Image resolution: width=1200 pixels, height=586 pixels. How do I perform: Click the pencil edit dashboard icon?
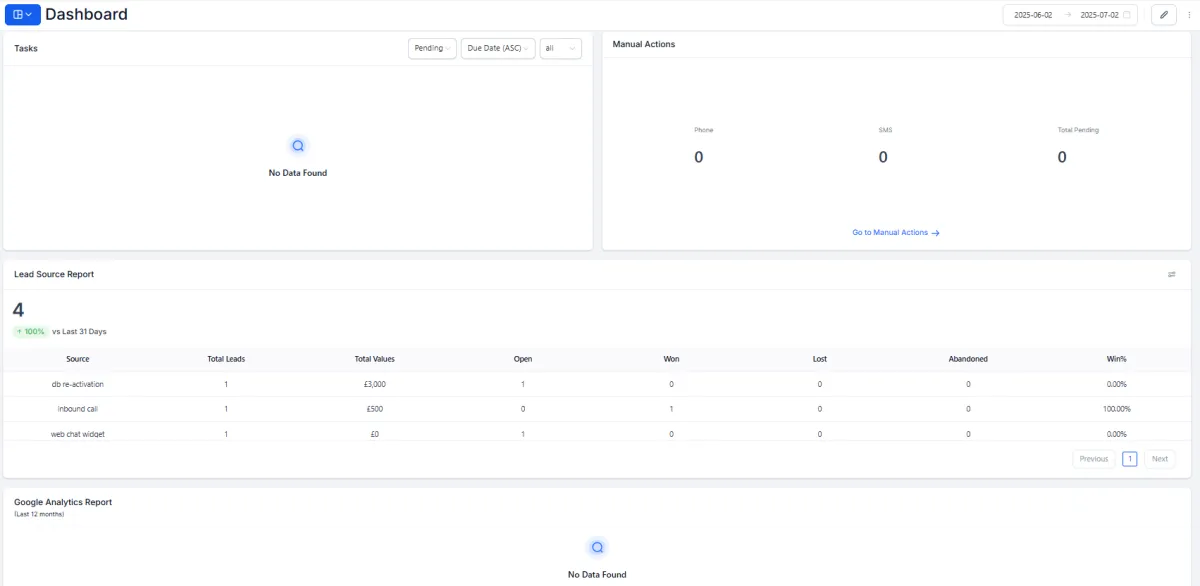point(1164,15)
